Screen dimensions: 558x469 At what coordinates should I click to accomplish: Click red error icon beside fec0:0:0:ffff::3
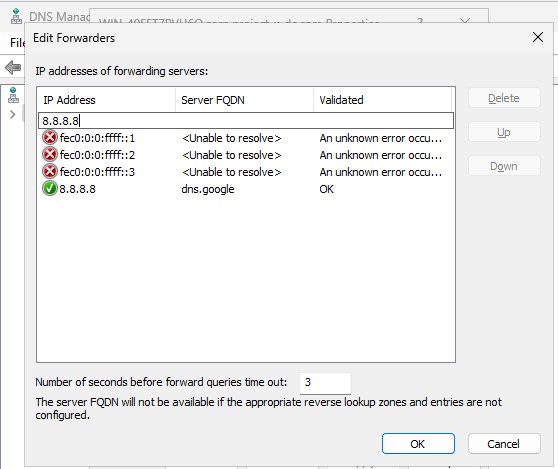tap(50, 172)
